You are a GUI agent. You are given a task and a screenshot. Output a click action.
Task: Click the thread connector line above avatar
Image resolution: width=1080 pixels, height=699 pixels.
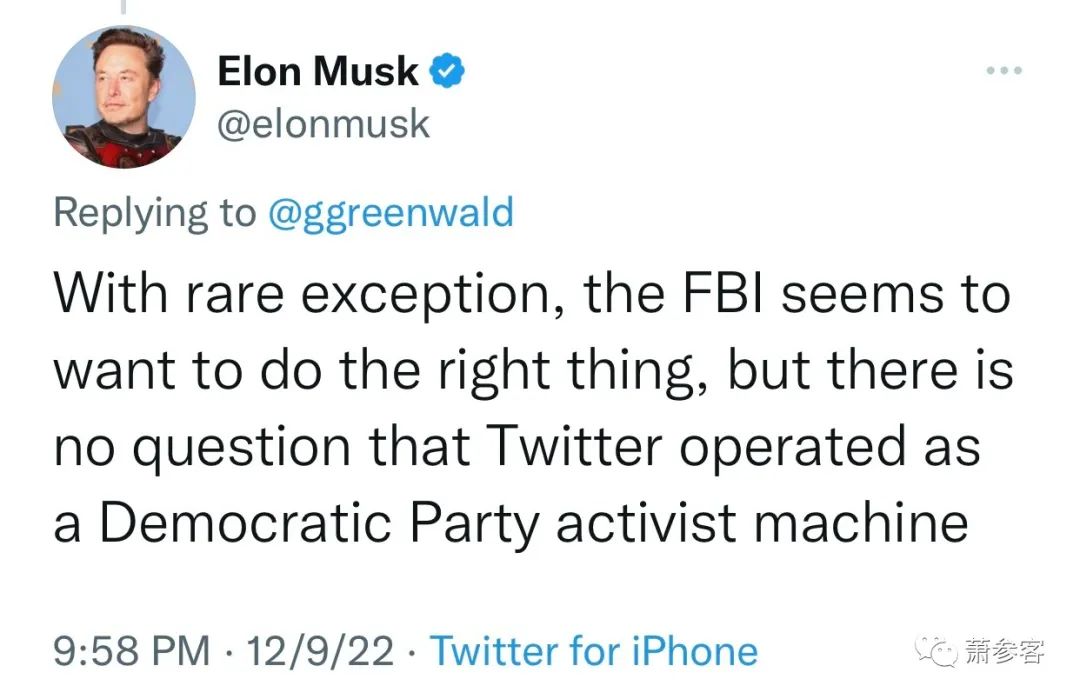(124, 7)
